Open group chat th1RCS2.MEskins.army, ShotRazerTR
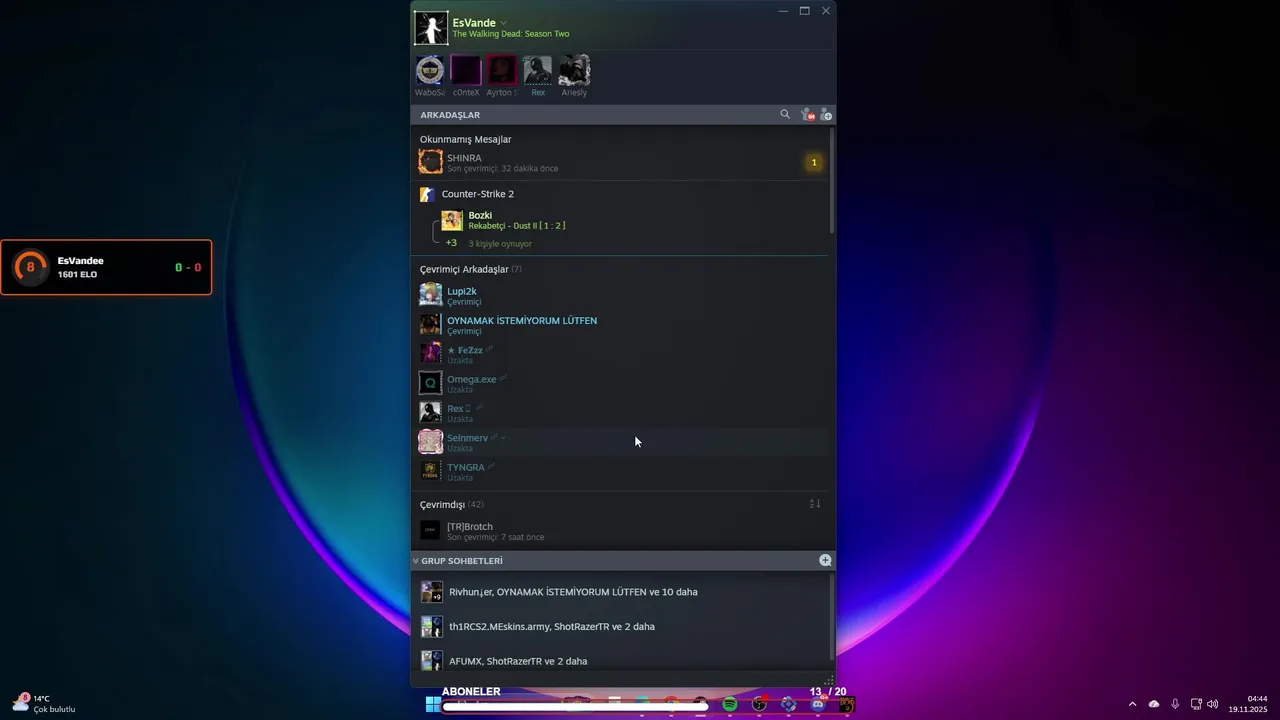The image size is (1280, 720). pos(622,627)
